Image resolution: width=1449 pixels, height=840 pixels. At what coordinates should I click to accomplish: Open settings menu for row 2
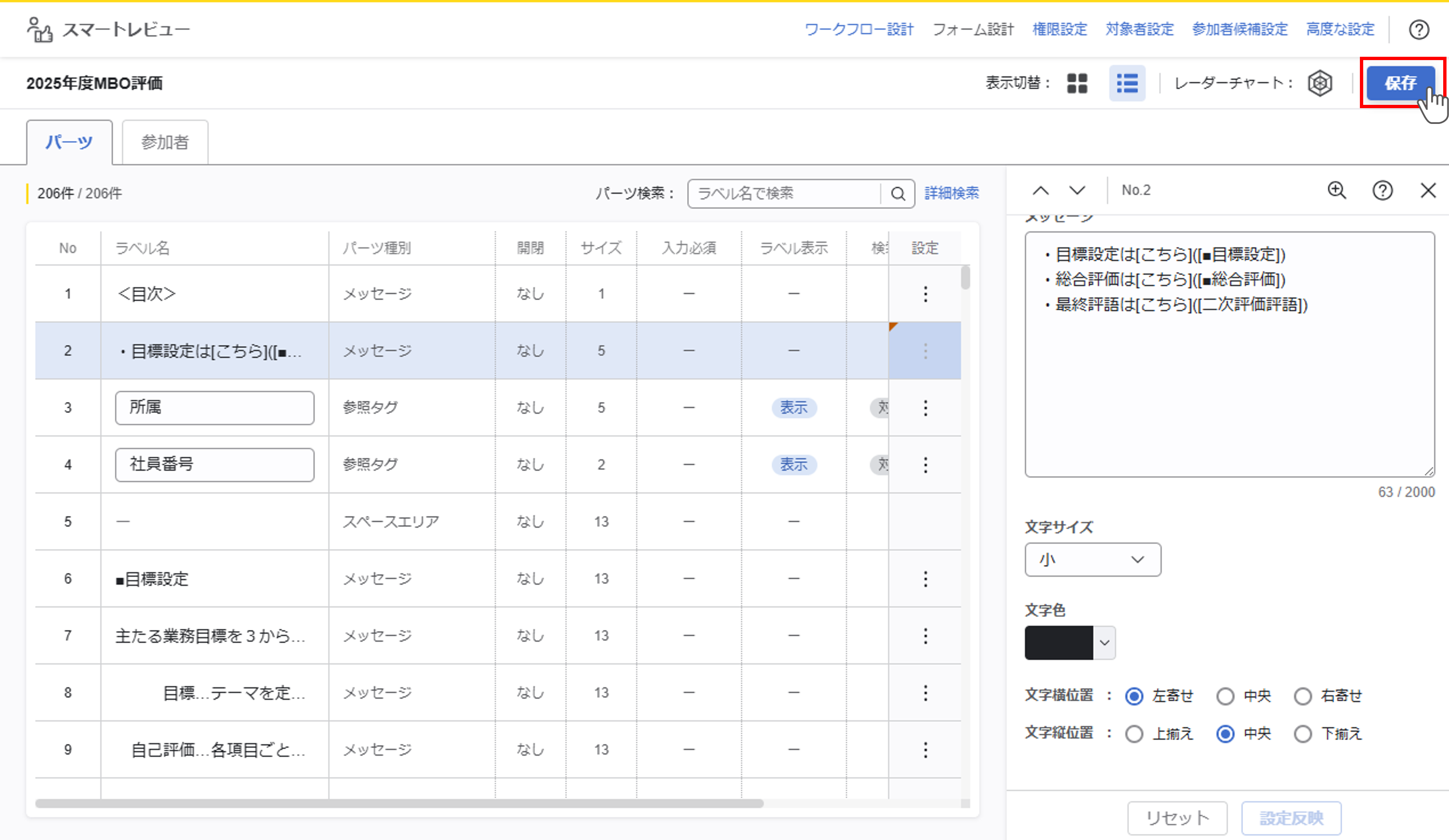[925, 351]
